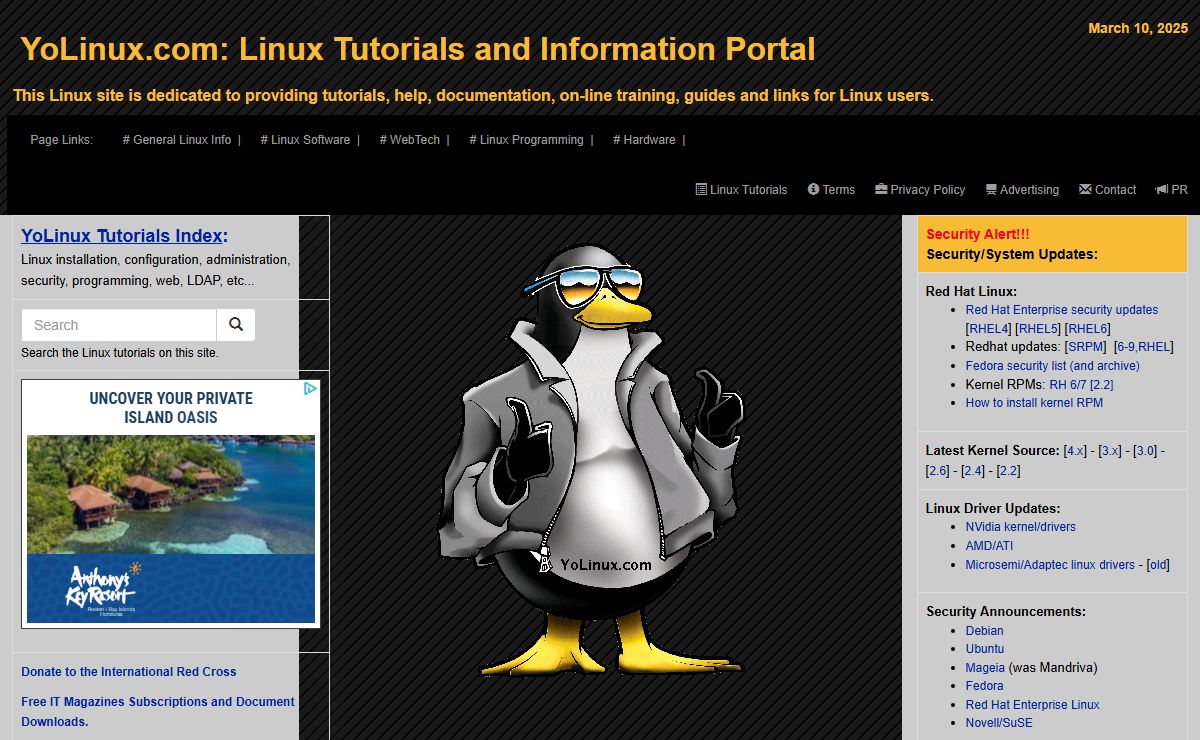Open the 2.2 kernel source link
The image size is (1200, 740).
click(x=1009, y=471)
